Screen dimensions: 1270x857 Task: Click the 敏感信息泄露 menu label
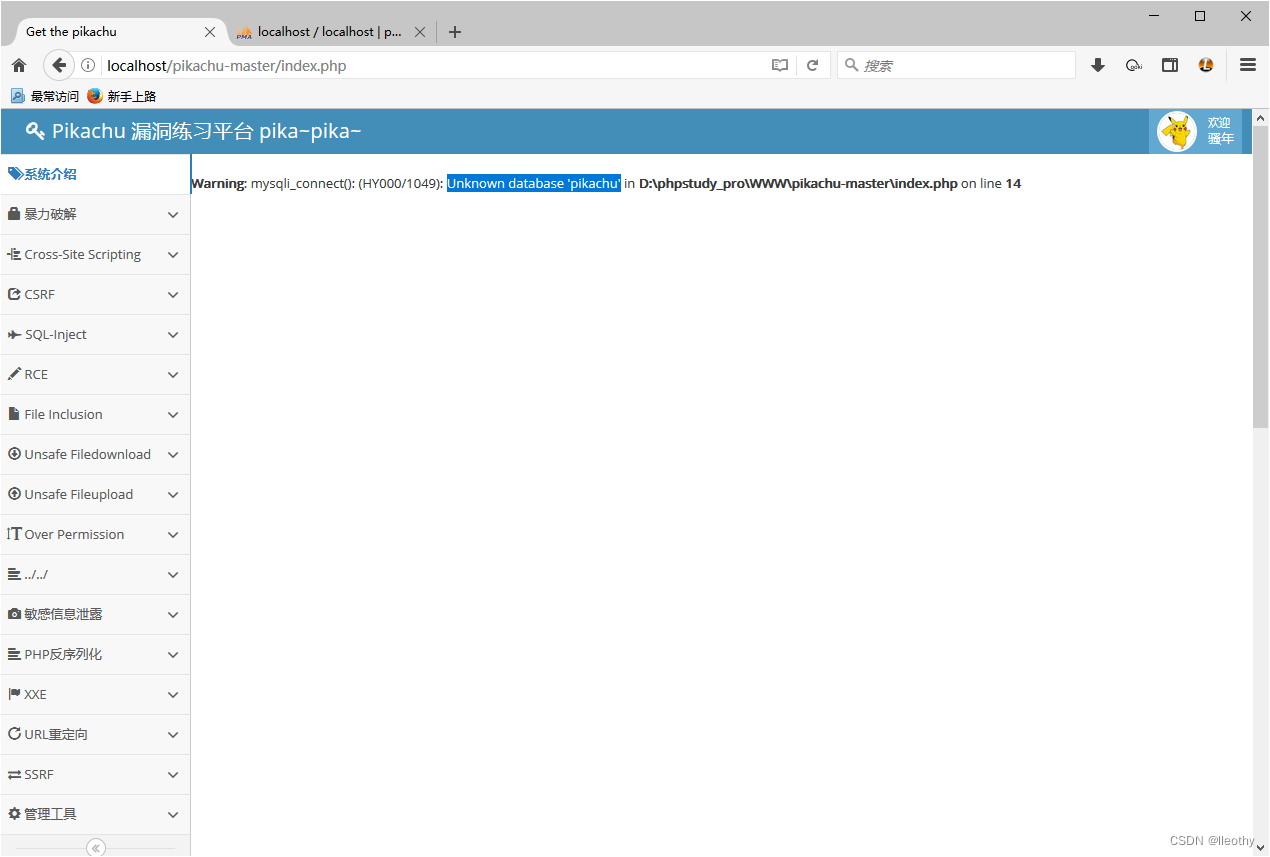pyautogui.click(x=64, y=614)
